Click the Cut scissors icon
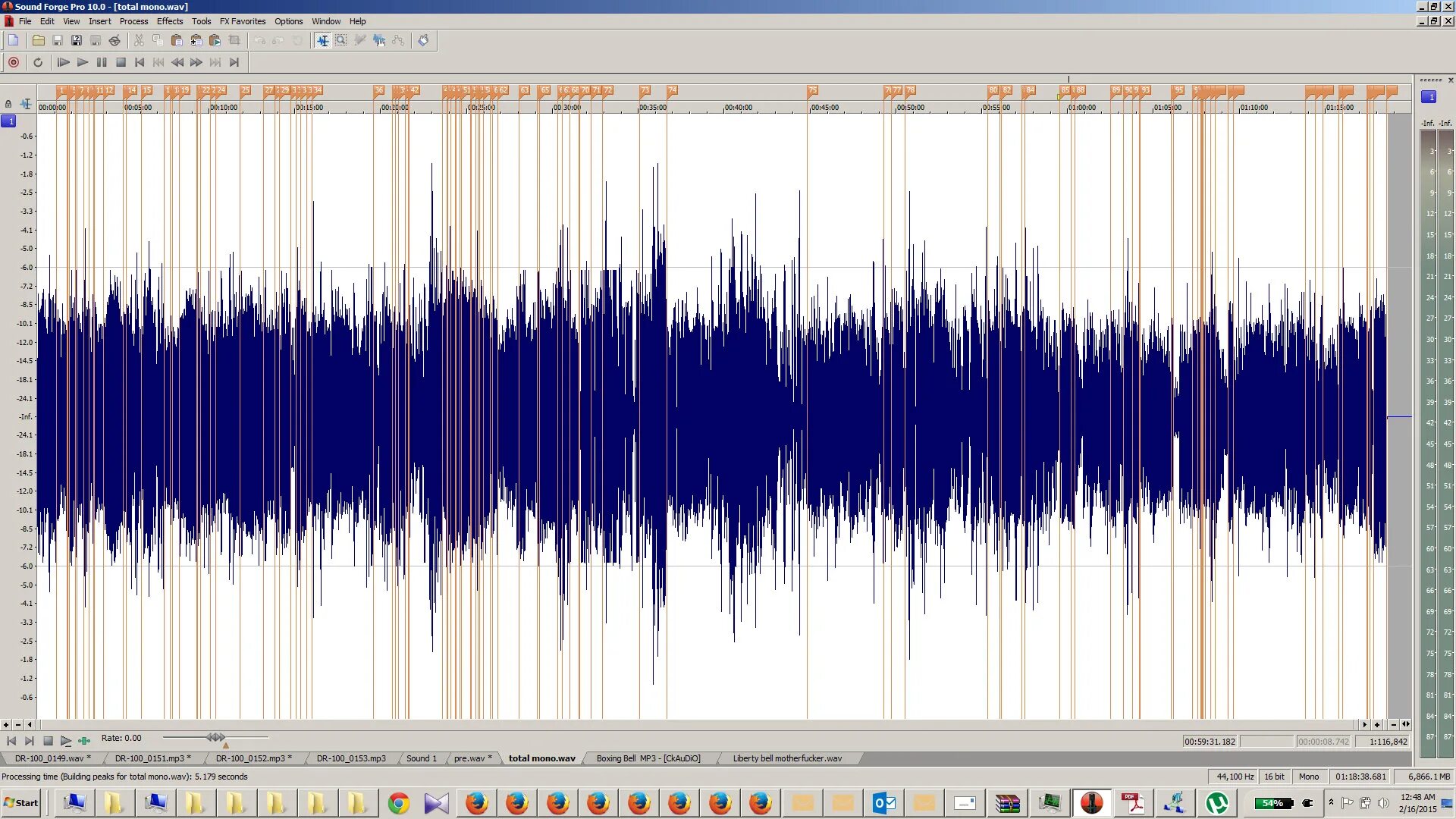The width and height of the screenshot is (1456, 819). (x=139, y=40)
